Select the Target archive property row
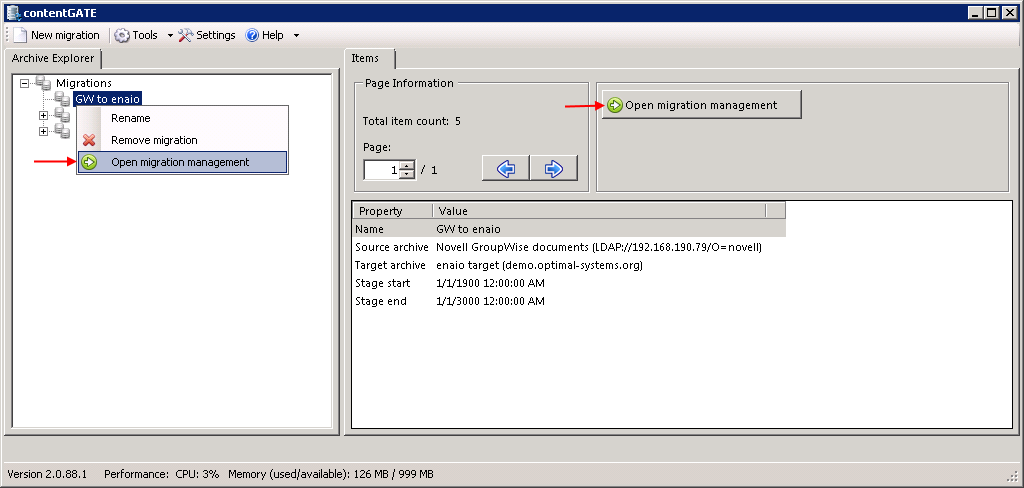 click(569, 265)
